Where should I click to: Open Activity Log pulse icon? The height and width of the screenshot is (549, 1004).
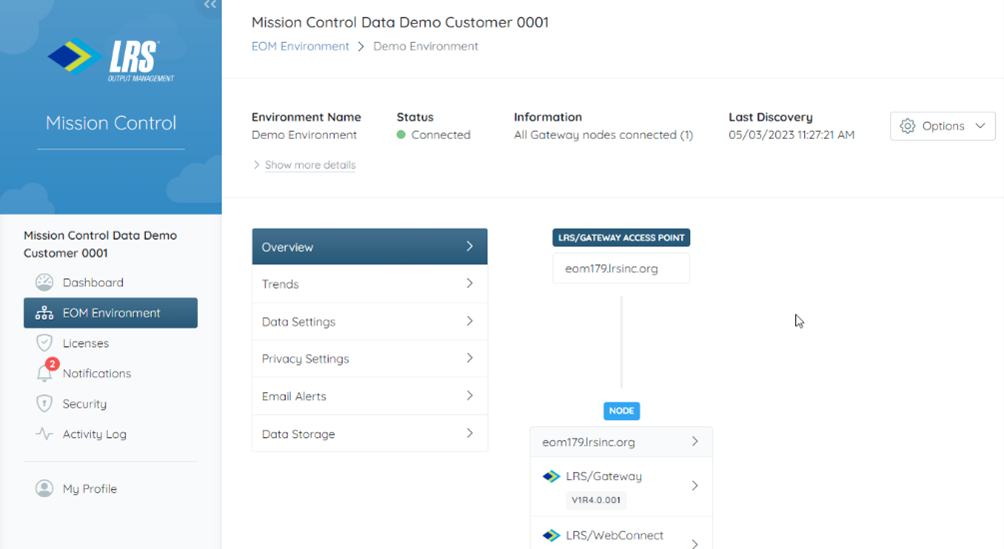[44, 434]
